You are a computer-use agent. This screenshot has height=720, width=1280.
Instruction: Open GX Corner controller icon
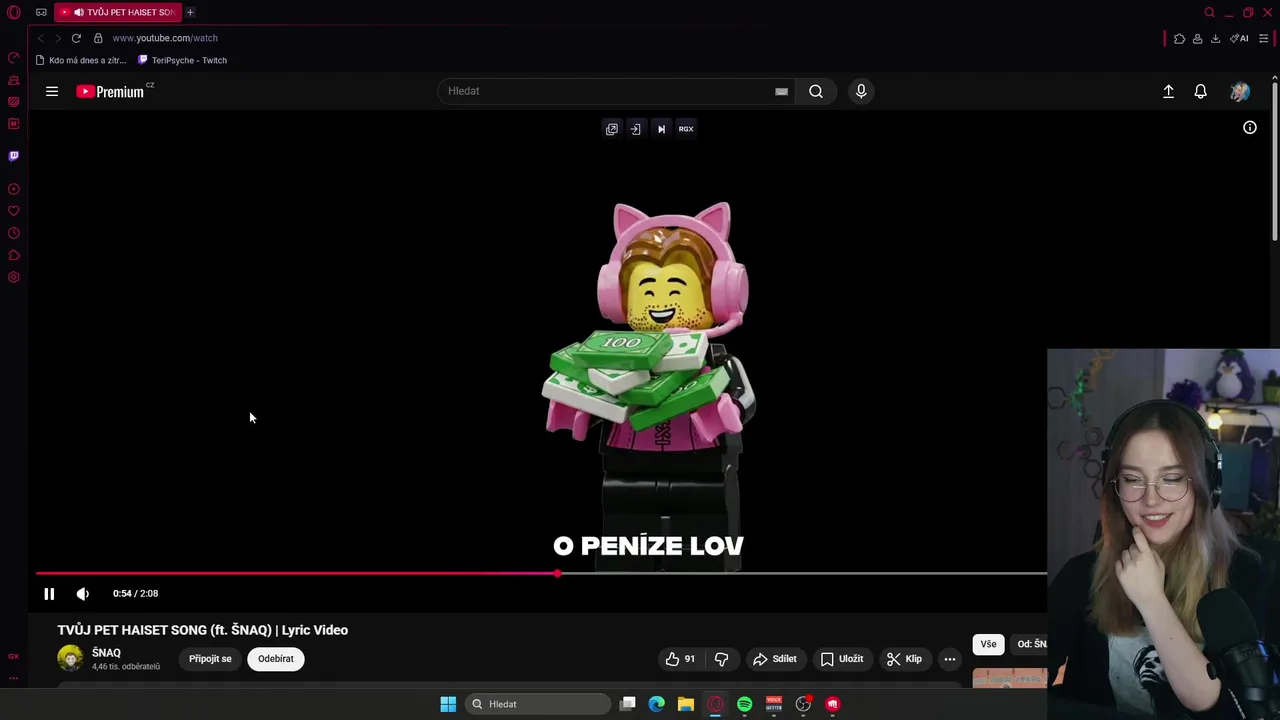41,12
